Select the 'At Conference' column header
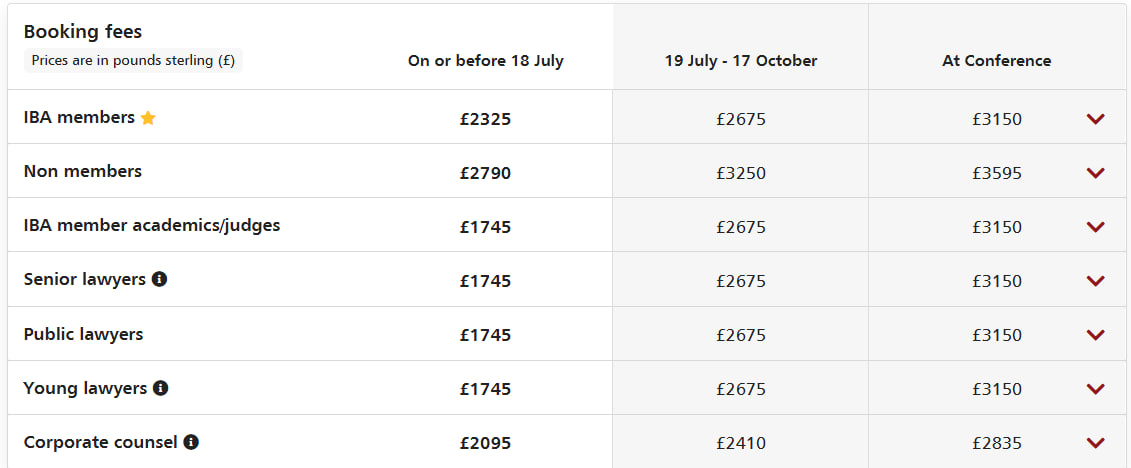1131x468 pixels. (x=996, y=61)
